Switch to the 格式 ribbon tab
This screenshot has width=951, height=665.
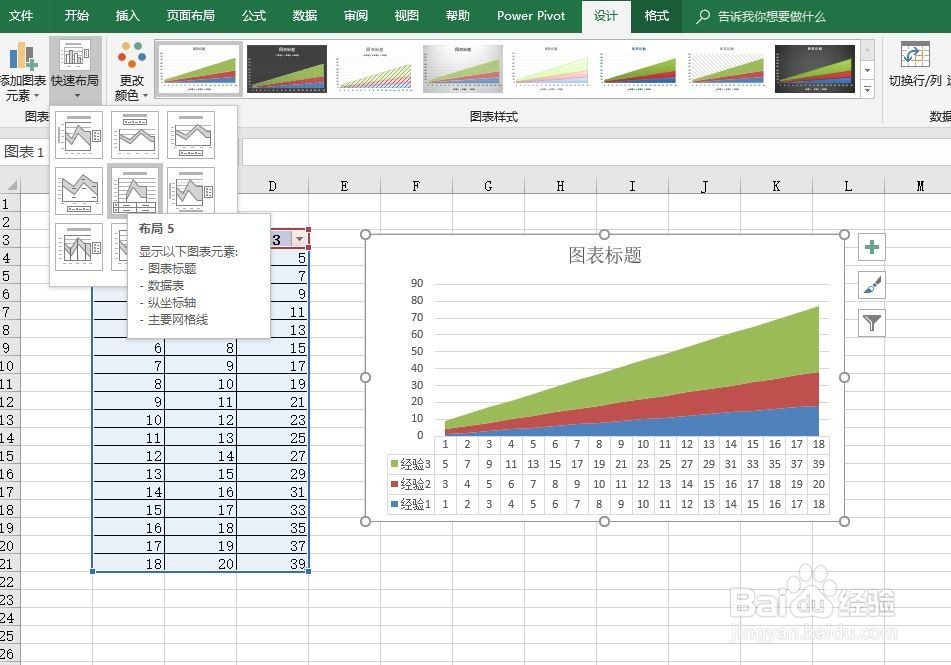(657, 17)
